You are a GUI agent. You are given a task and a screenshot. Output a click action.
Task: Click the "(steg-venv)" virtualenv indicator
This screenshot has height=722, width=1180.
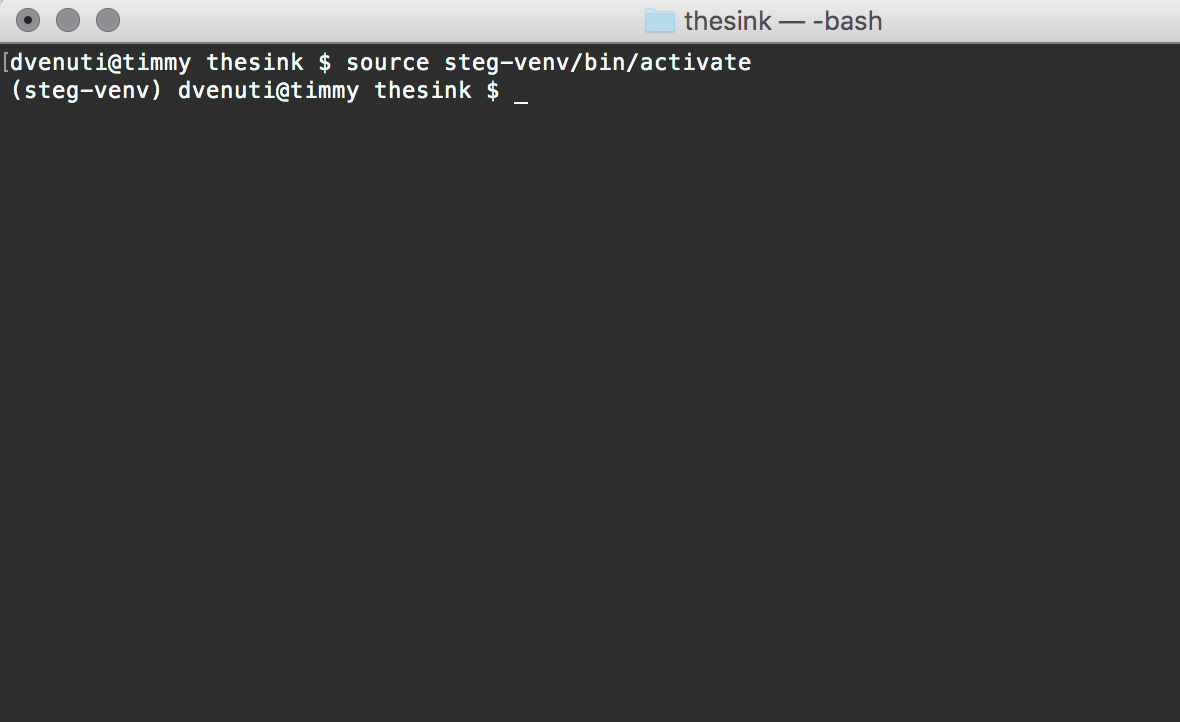click(87, 91)
